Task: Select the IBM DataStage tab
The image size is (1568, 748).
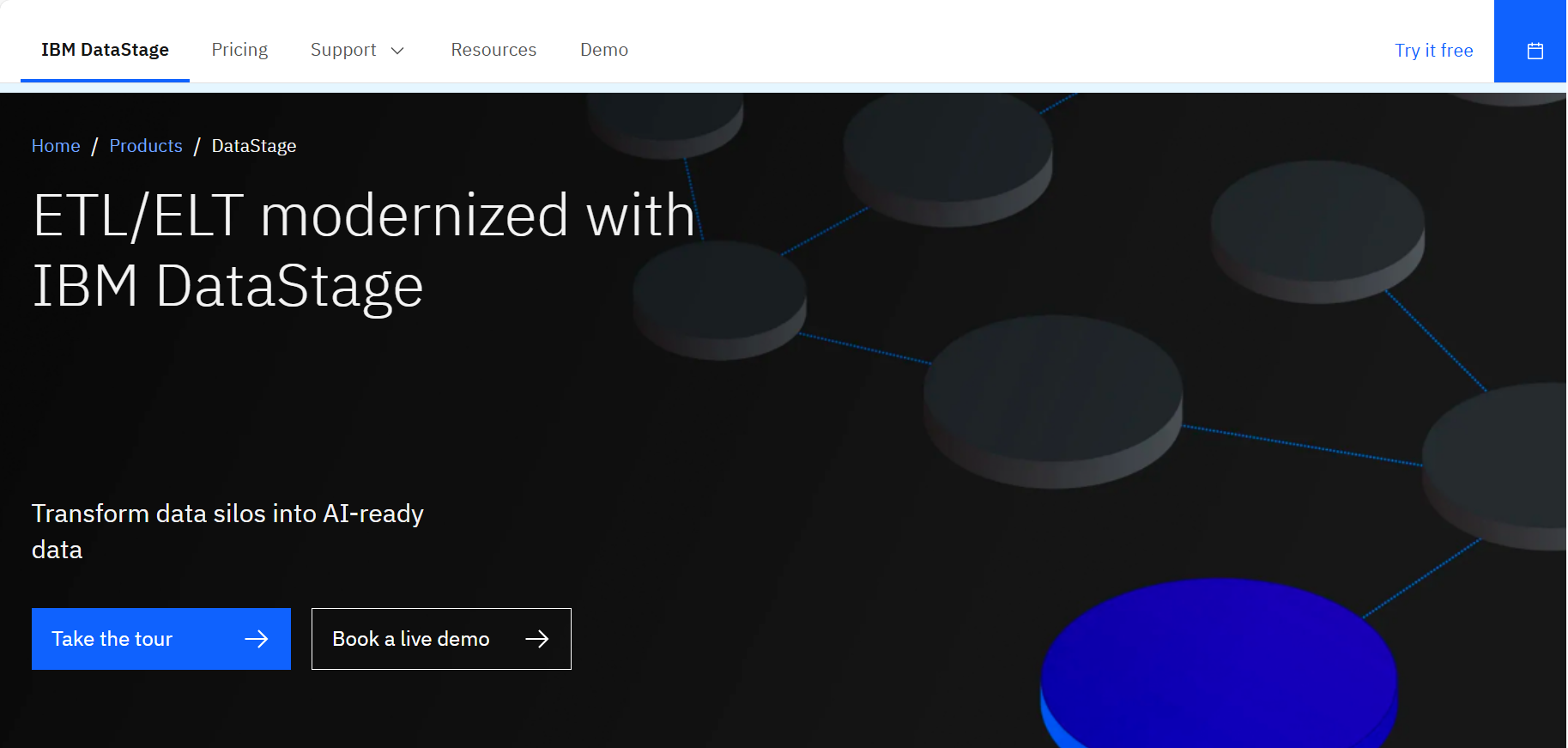Action: click(105, 50)
